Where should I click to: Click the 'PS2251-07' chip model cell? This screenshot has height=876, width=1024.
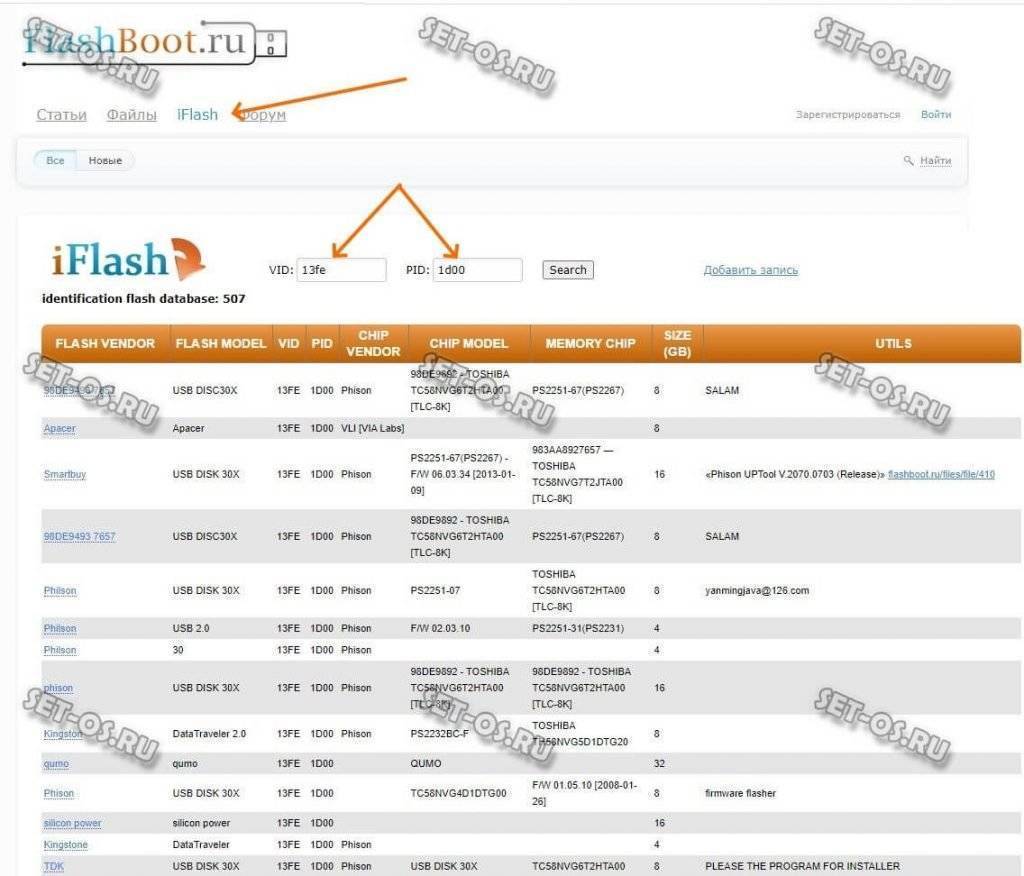pyautogui.click(x=435, y=591)
